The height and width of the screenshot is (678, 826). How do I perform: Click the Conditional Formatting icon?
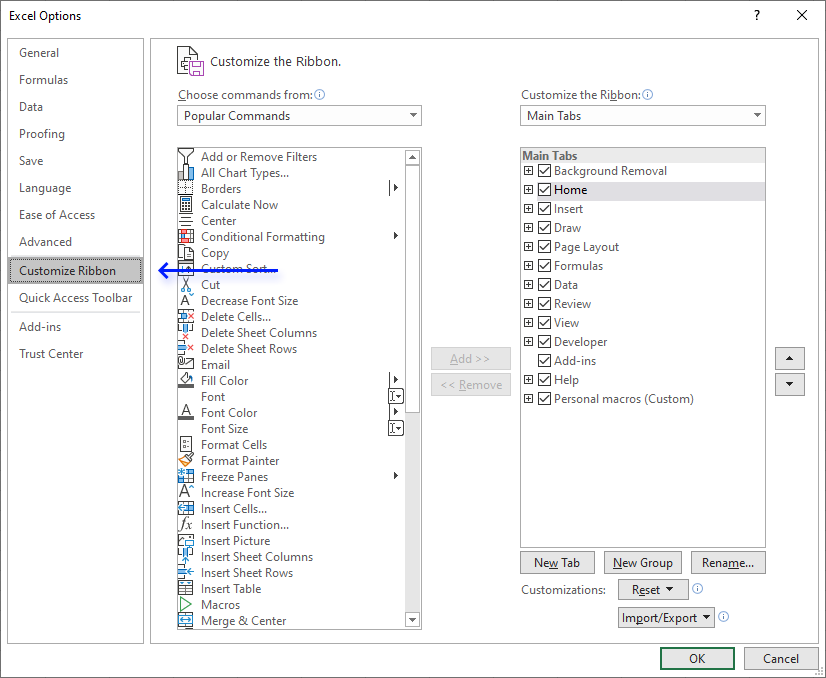tap(185, 237)
